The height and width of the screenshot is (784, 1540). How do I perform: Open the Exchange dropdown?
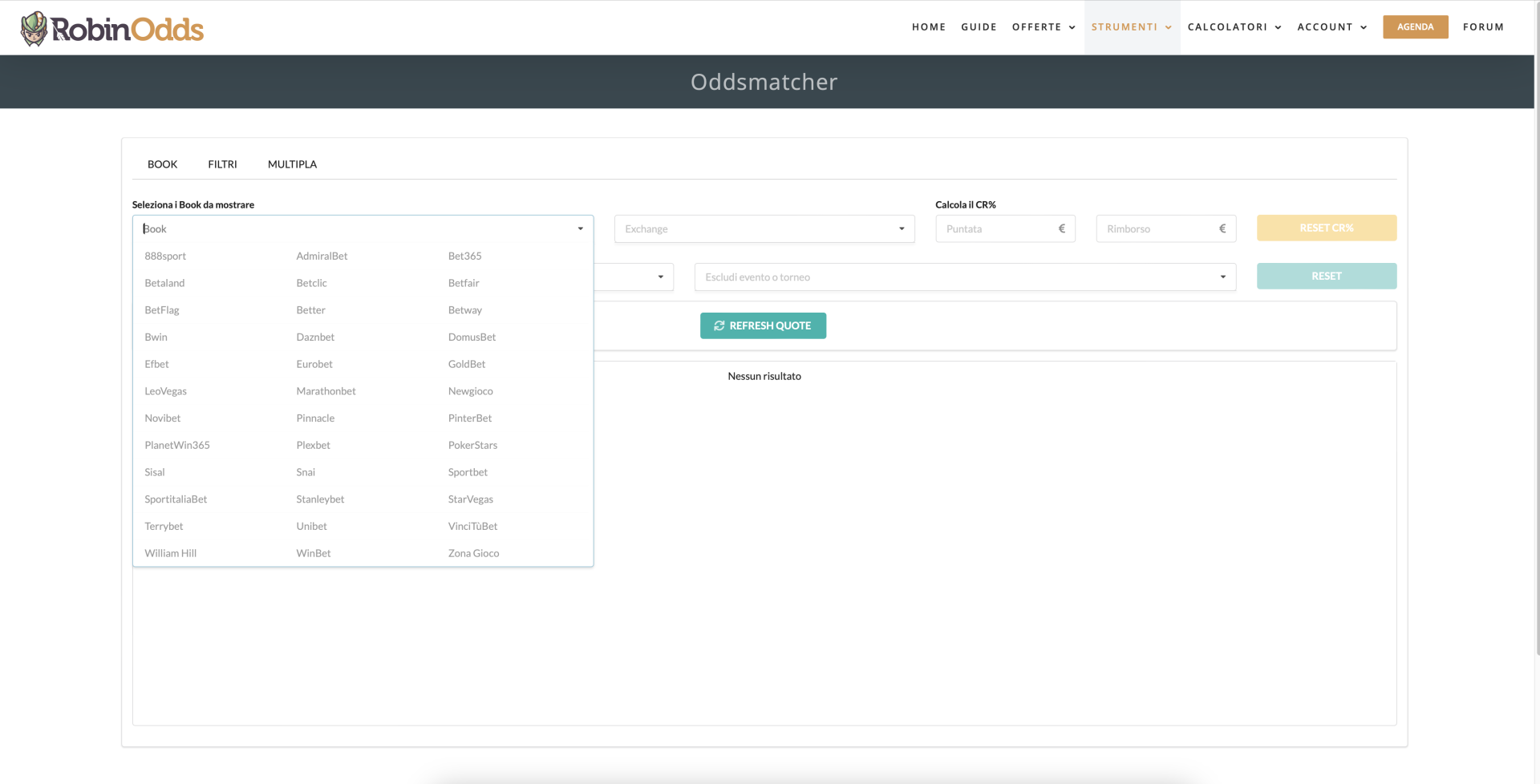764,228
